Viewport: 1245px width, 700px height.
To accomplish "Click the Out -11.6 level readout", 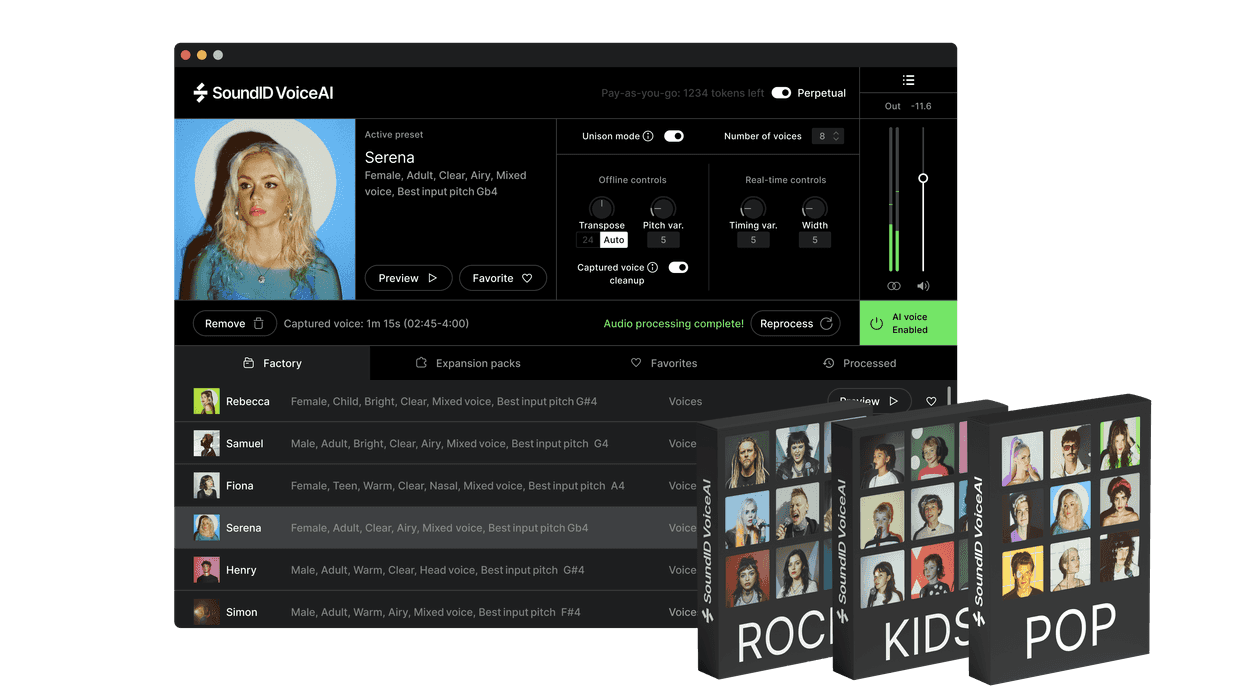I will point(908,106).
